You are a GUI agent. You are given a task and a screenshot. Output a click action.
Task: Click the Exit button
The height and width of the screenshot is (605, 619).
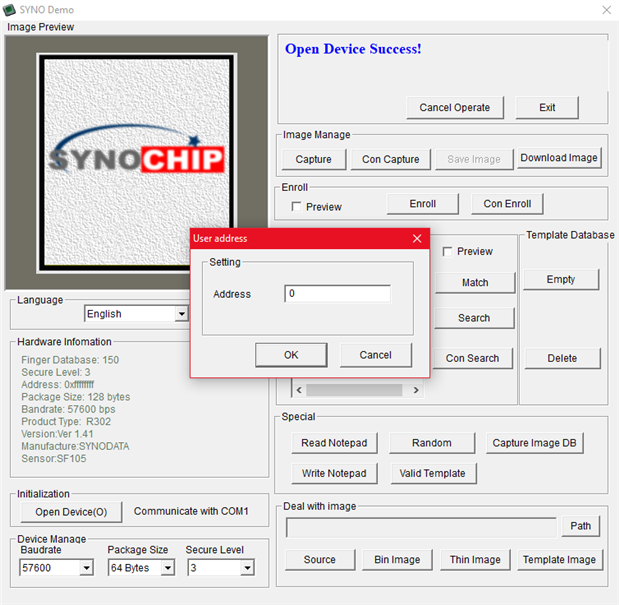[547, 107]
